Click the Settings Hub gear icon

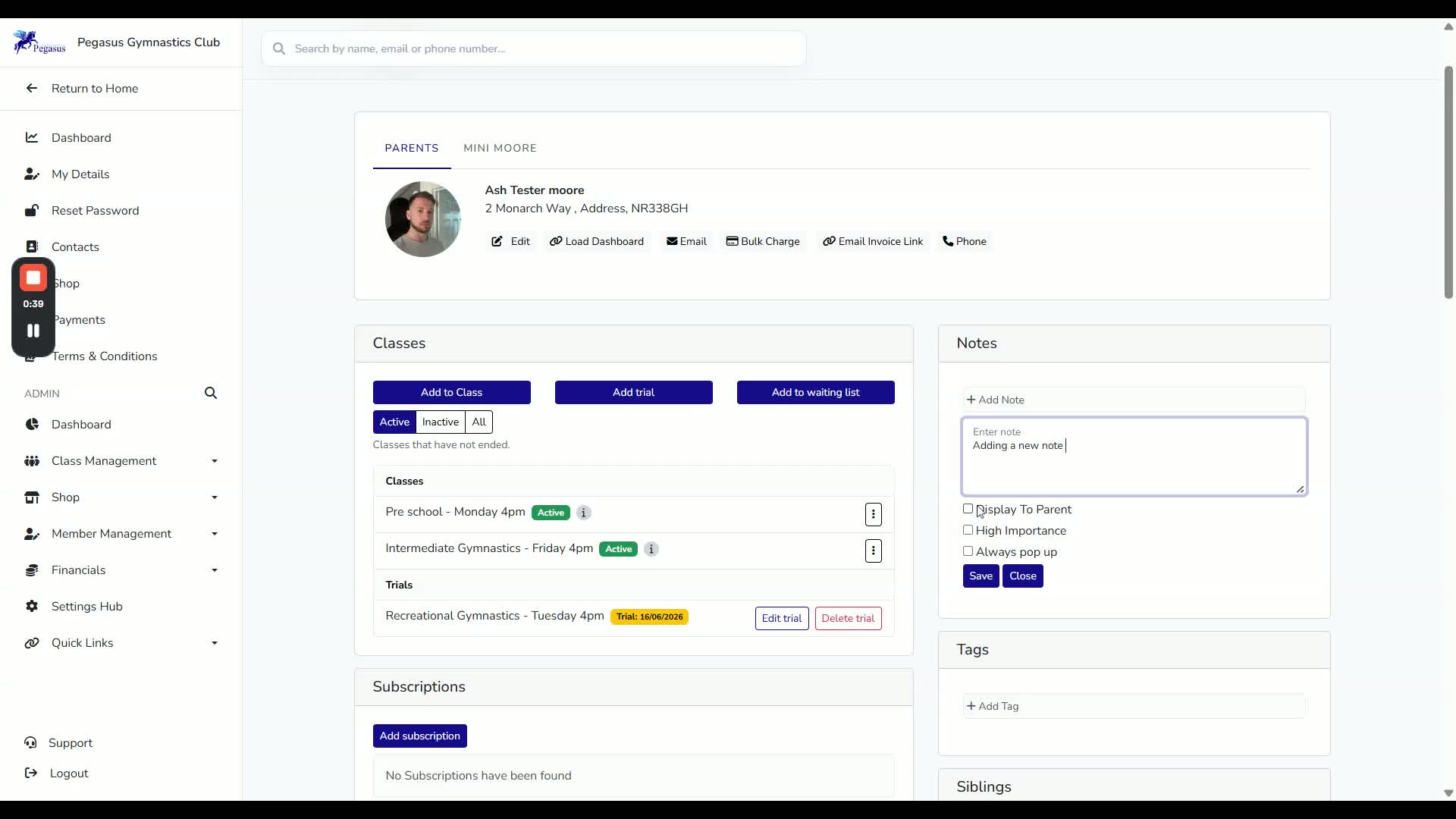(32, 606)
